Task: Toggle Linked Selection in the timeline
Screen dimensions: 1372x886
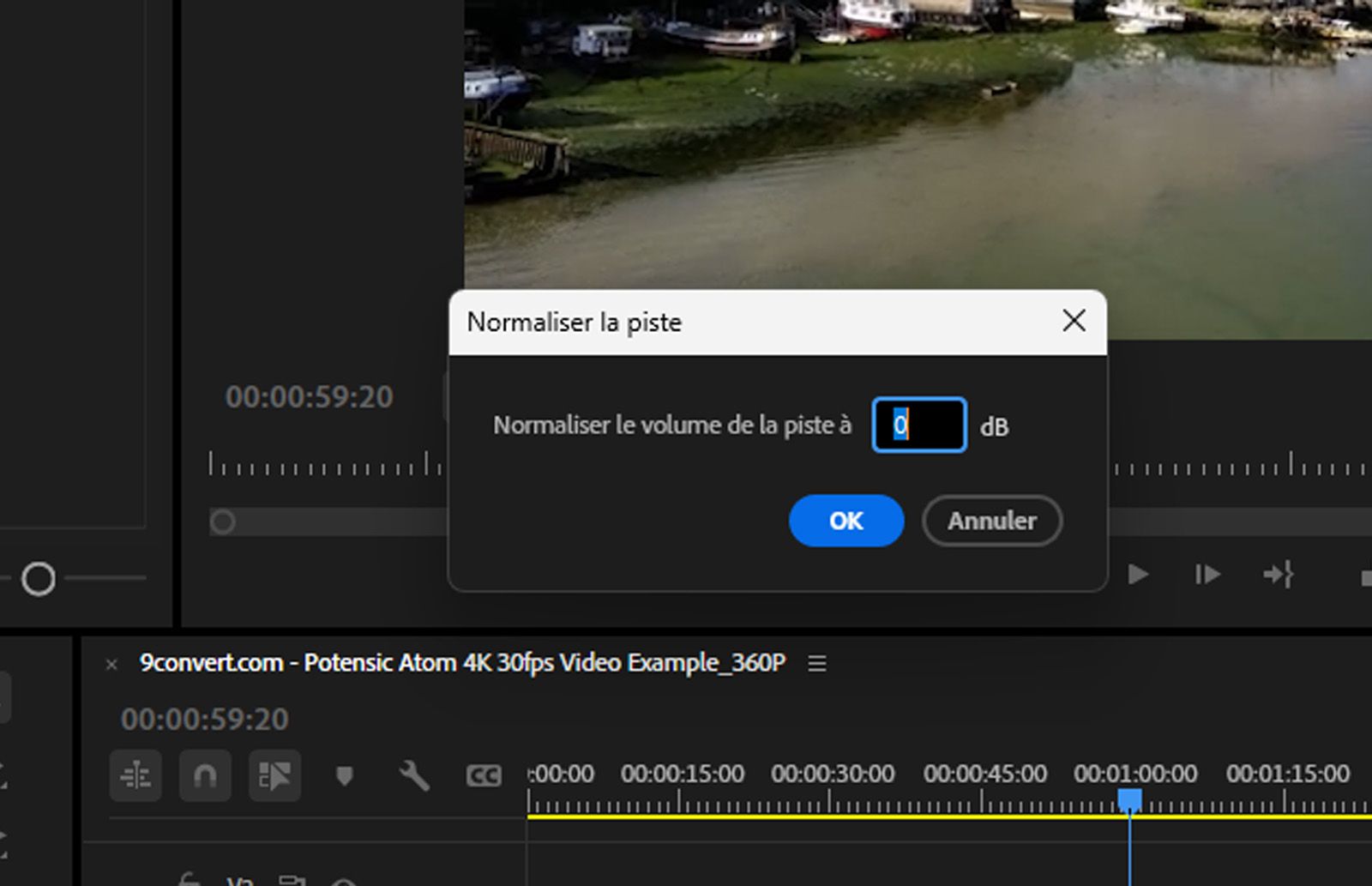Action: (274, 775)
